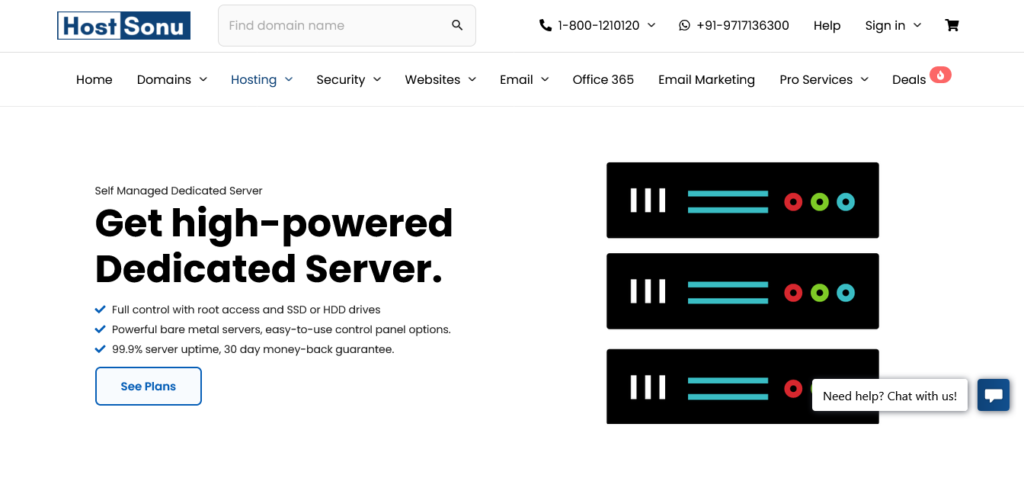This screenshot has width=1024, height=491.
Task: Select Email Marketing in navigation
Action: coord(706,80)
